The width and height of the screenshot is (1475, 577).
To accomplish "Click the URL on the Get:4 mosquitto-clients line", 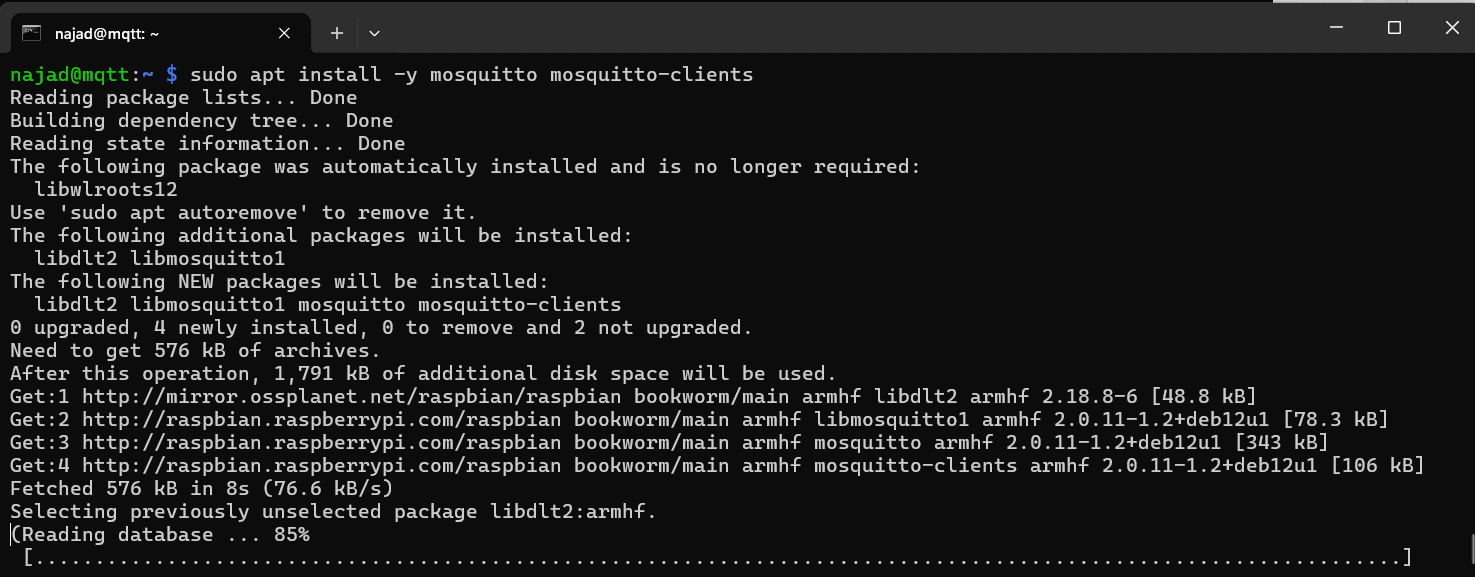I will [315, 464].
